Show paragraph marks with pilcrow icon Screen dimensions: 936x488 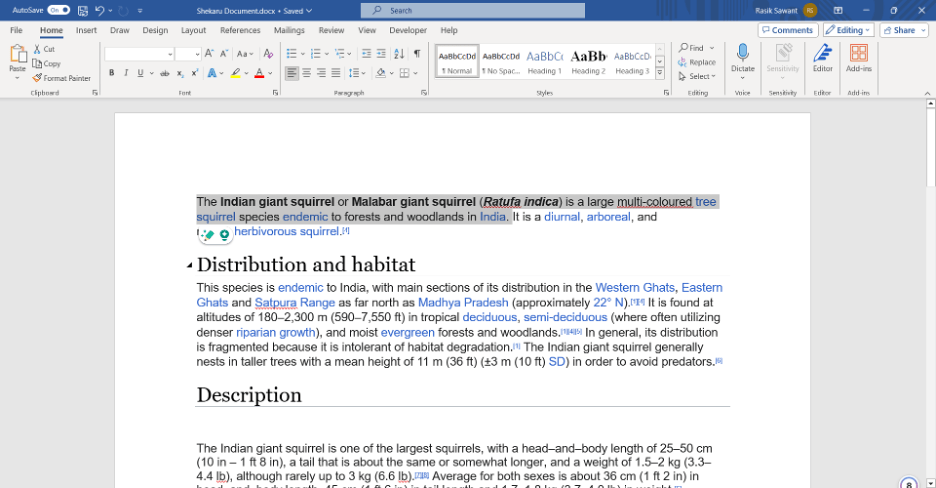coord(417,53)
